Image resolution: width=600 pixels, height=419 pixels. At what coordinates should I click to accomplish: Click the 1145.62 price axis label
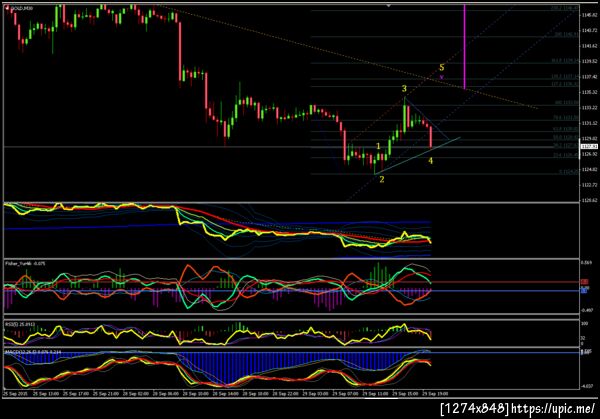tap(590, 15)
